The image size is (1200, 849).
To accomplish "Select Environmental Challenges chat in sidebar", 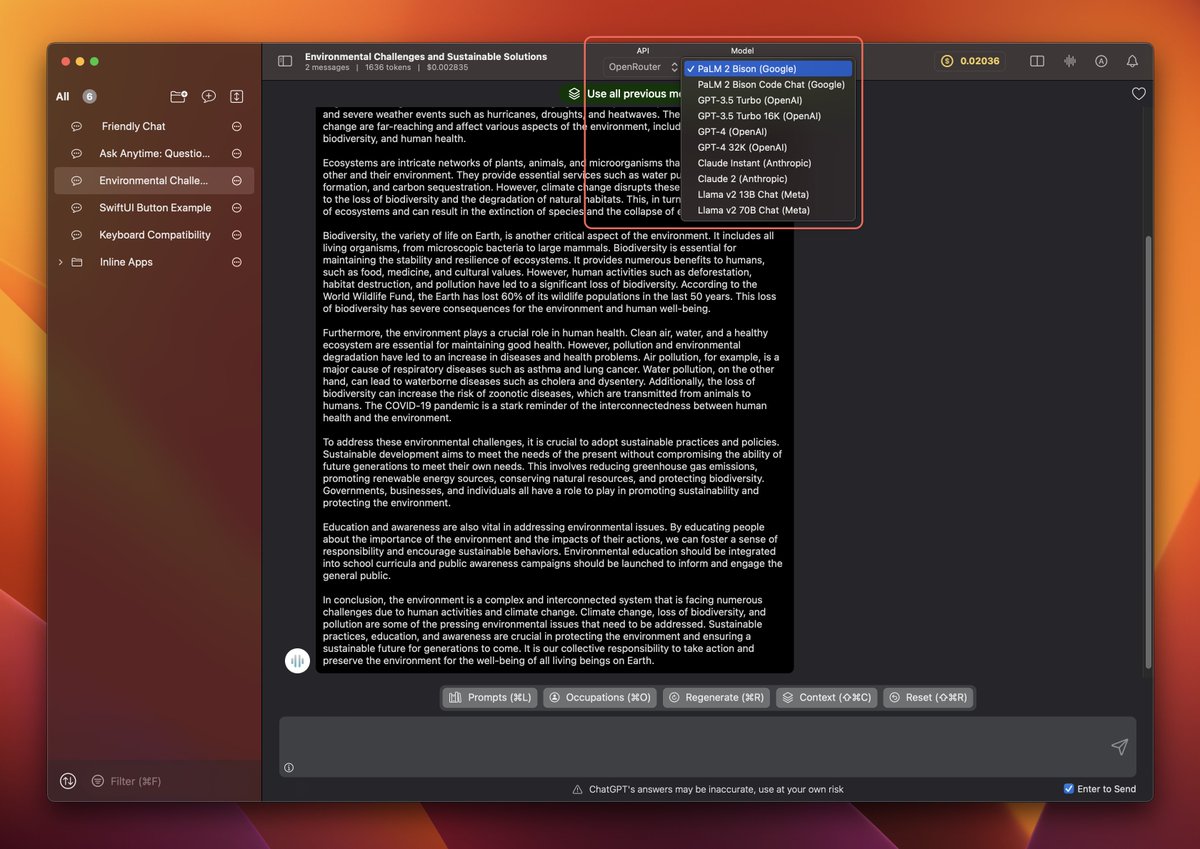I will click(x=154, y=181).
